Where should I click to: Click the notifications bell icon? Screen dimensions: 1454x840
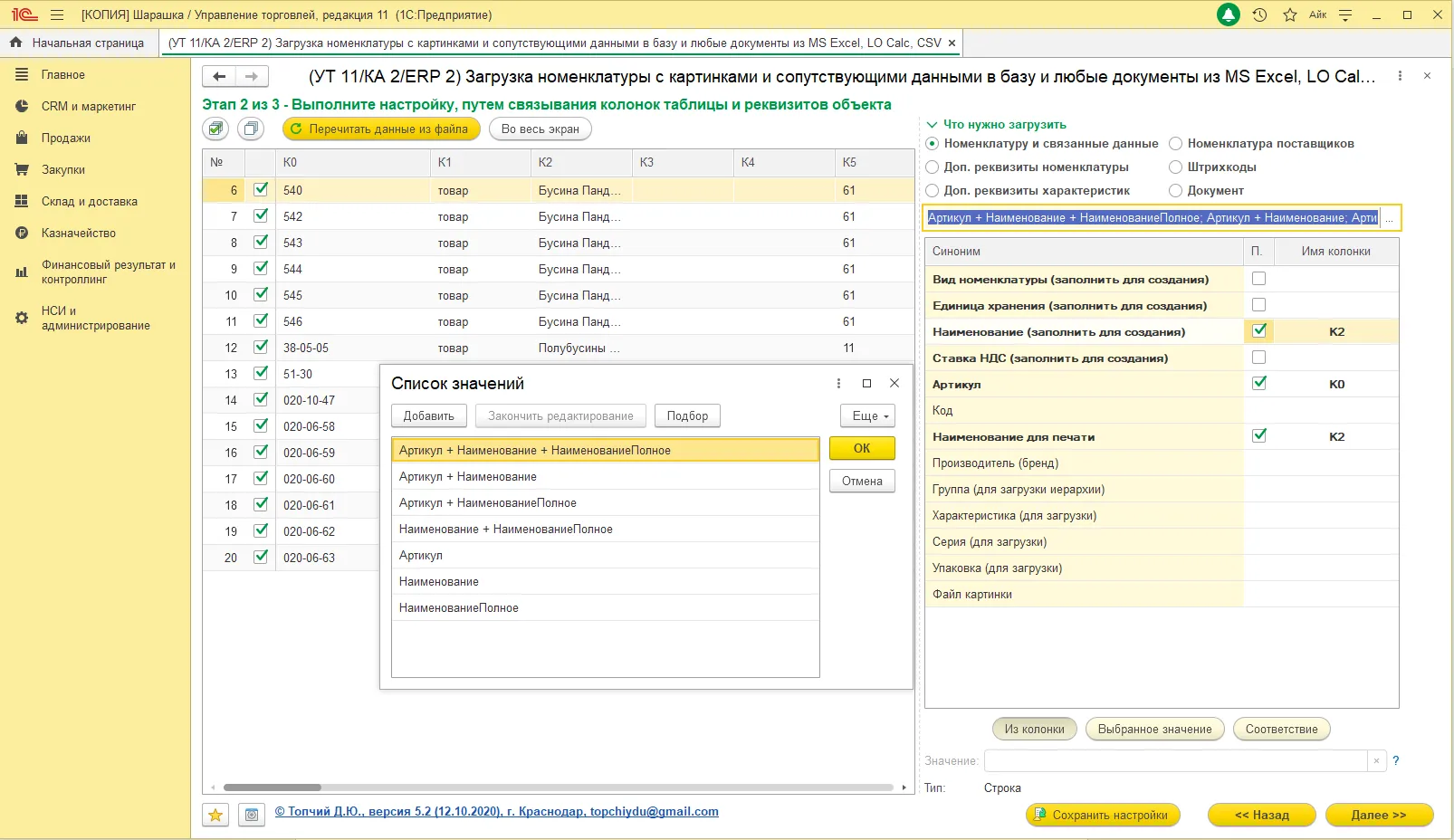click(x=1229, y=15)
